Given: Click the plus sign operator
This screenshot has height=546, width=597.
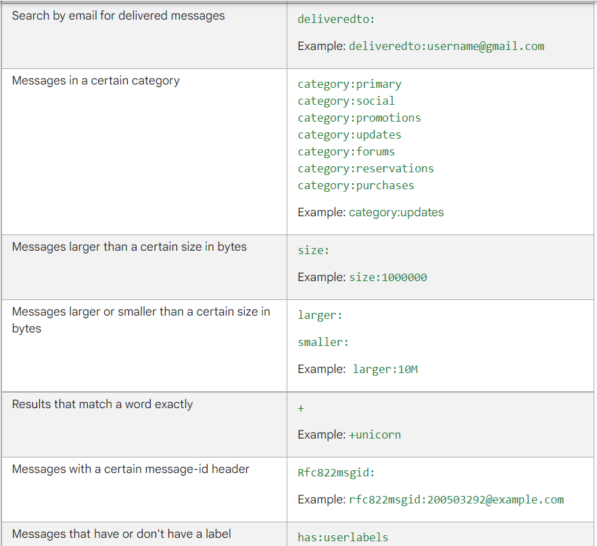Looking at the screenshot, I should pos(301,409).
